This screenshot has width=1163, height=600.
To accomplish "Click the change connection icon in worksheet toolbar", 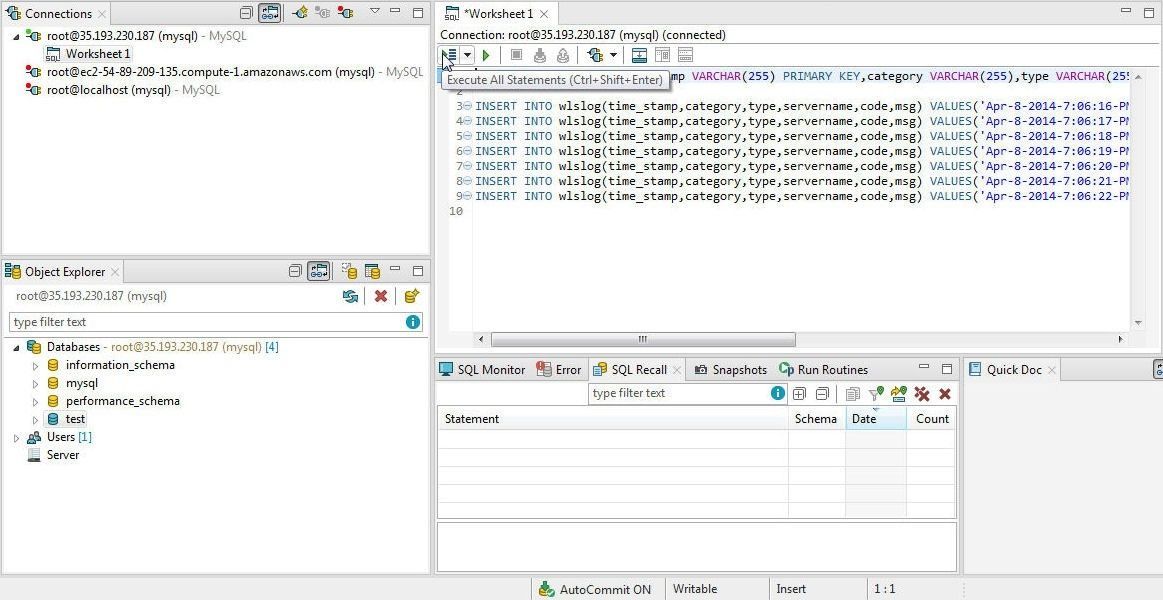I will click(x=595, y=55).
